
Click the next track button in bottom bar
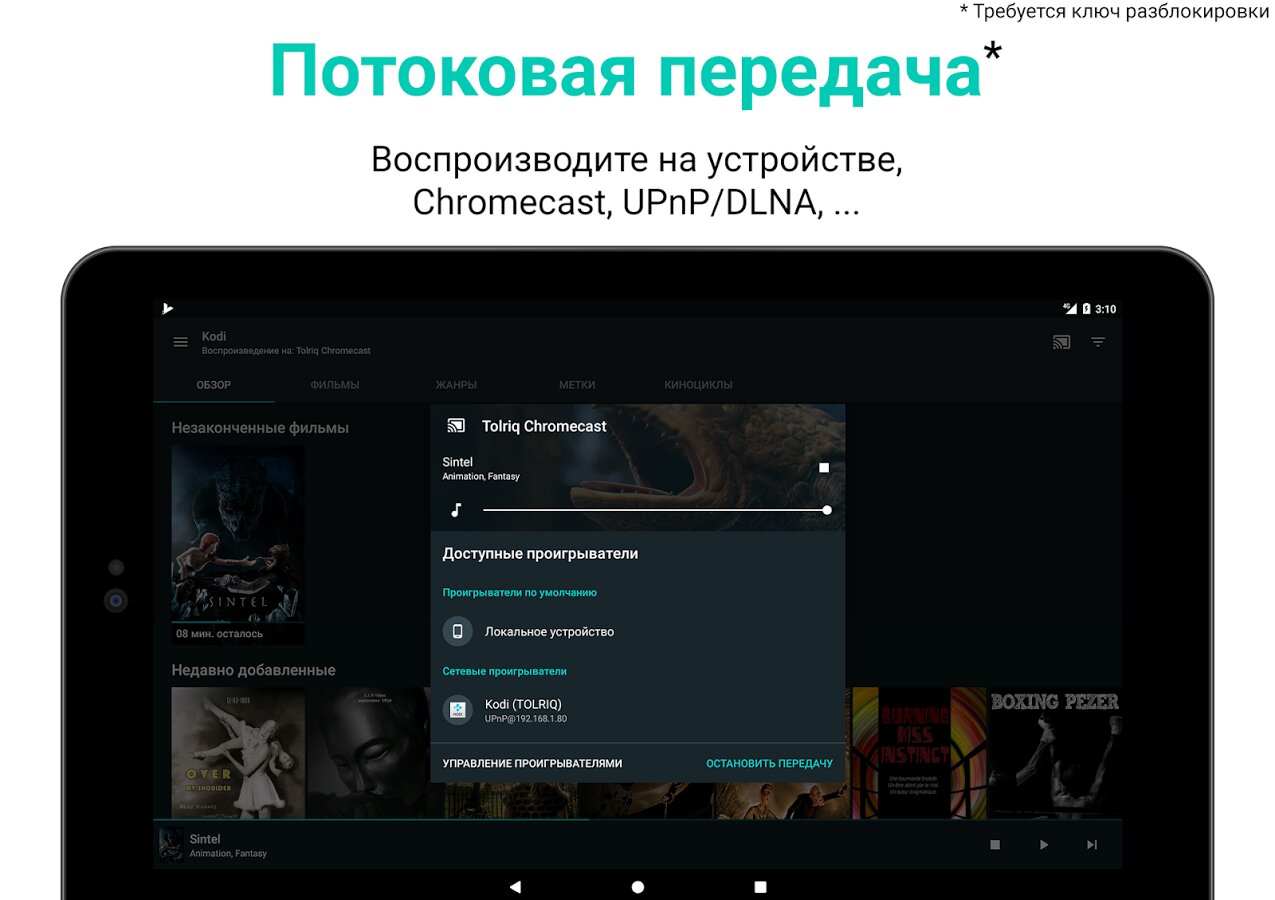pos(1092,845)
